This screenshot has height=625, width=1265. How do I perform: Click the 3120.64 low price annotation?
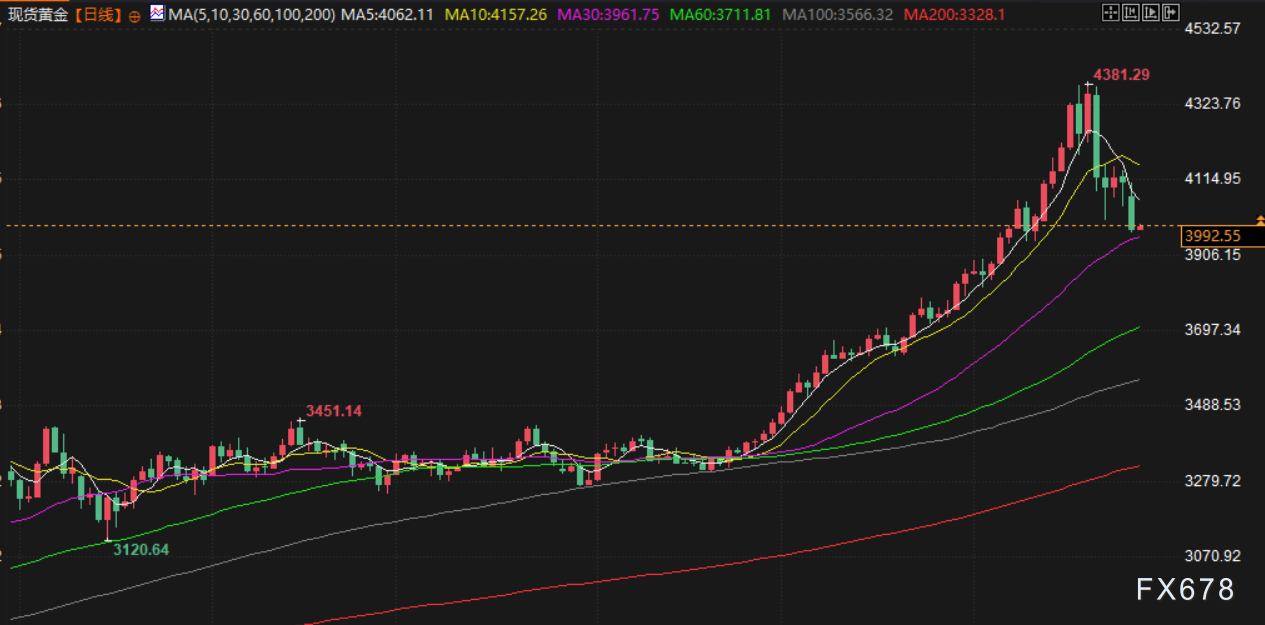pyautogui.click(x=140, y=549)
